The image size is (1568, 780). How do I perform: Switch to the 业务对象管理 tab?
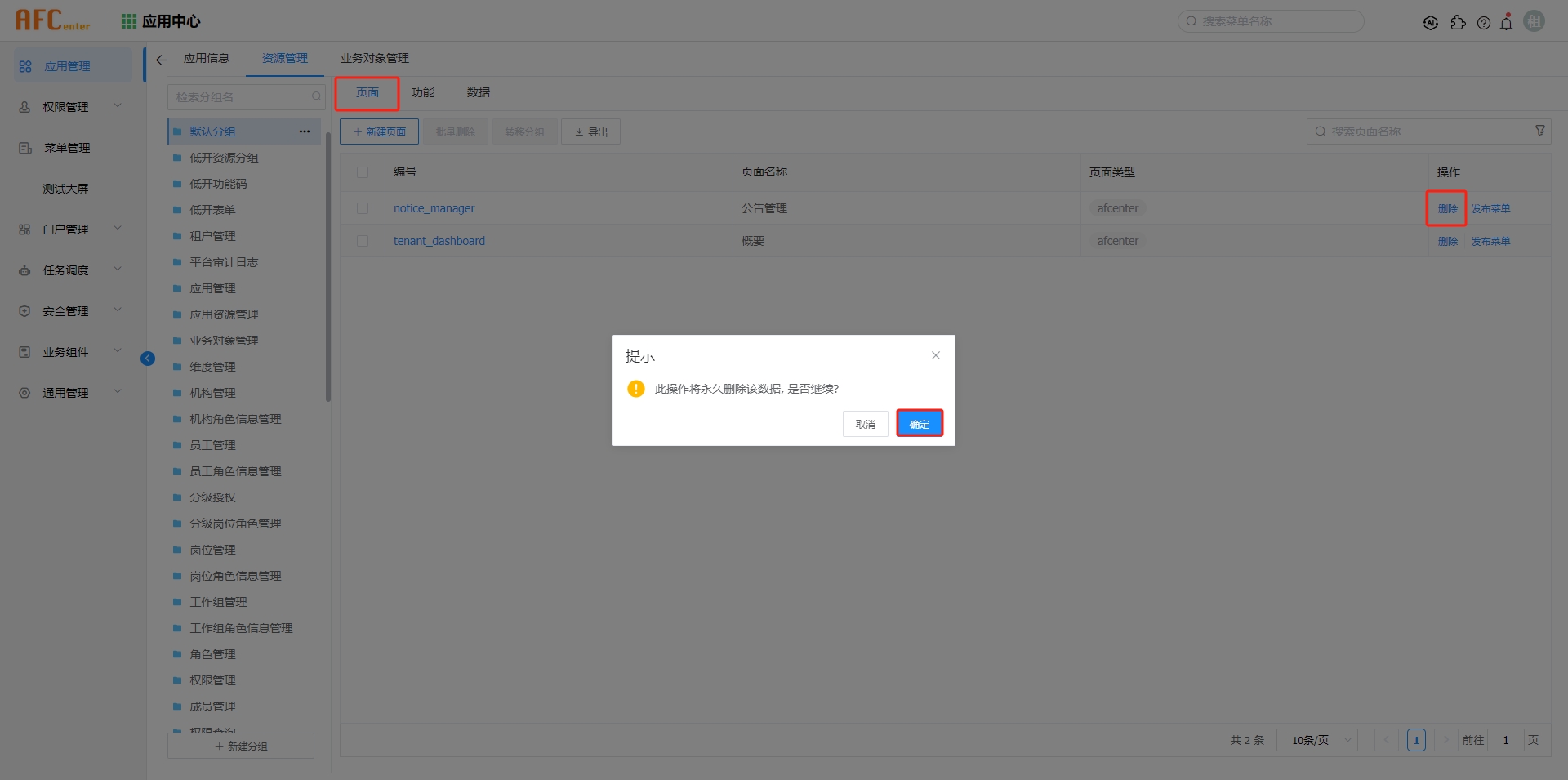[x=375, y=59]
